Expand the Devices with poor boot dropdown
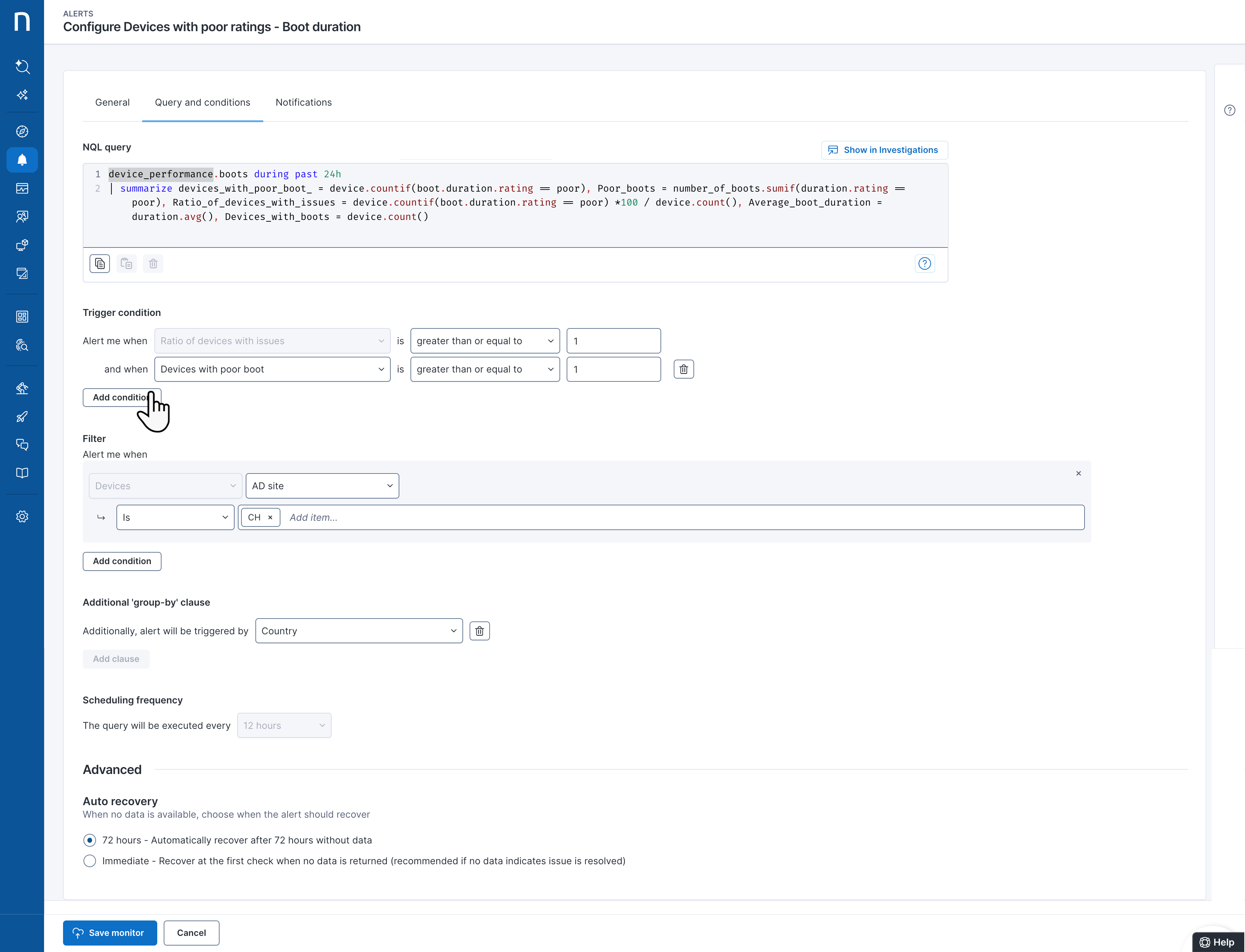This screenshot has width=1245, height=952. coord(272,370)
